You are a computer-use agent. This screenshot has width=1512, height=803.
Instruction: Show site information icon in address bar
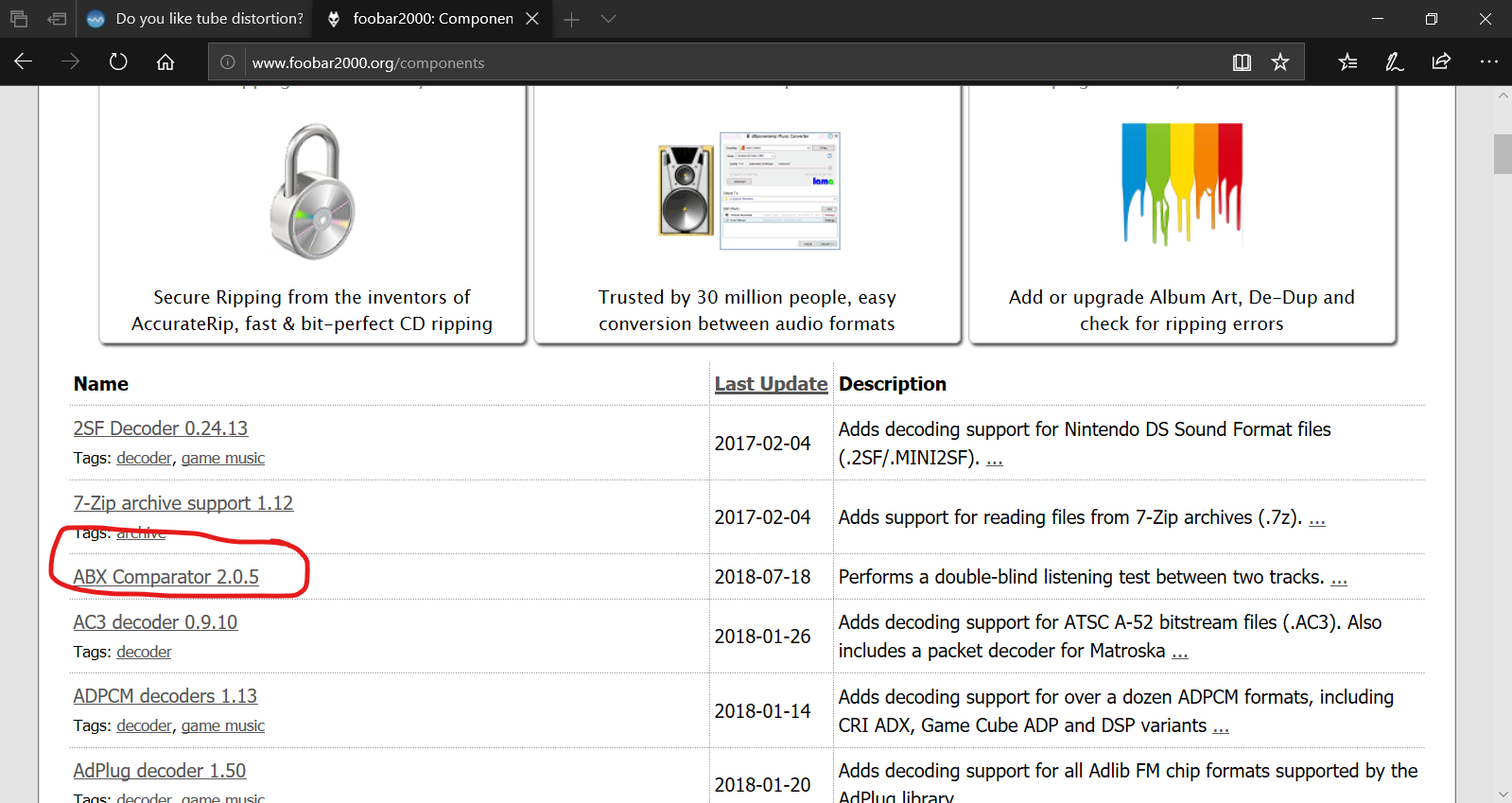[x=228, y=62]
